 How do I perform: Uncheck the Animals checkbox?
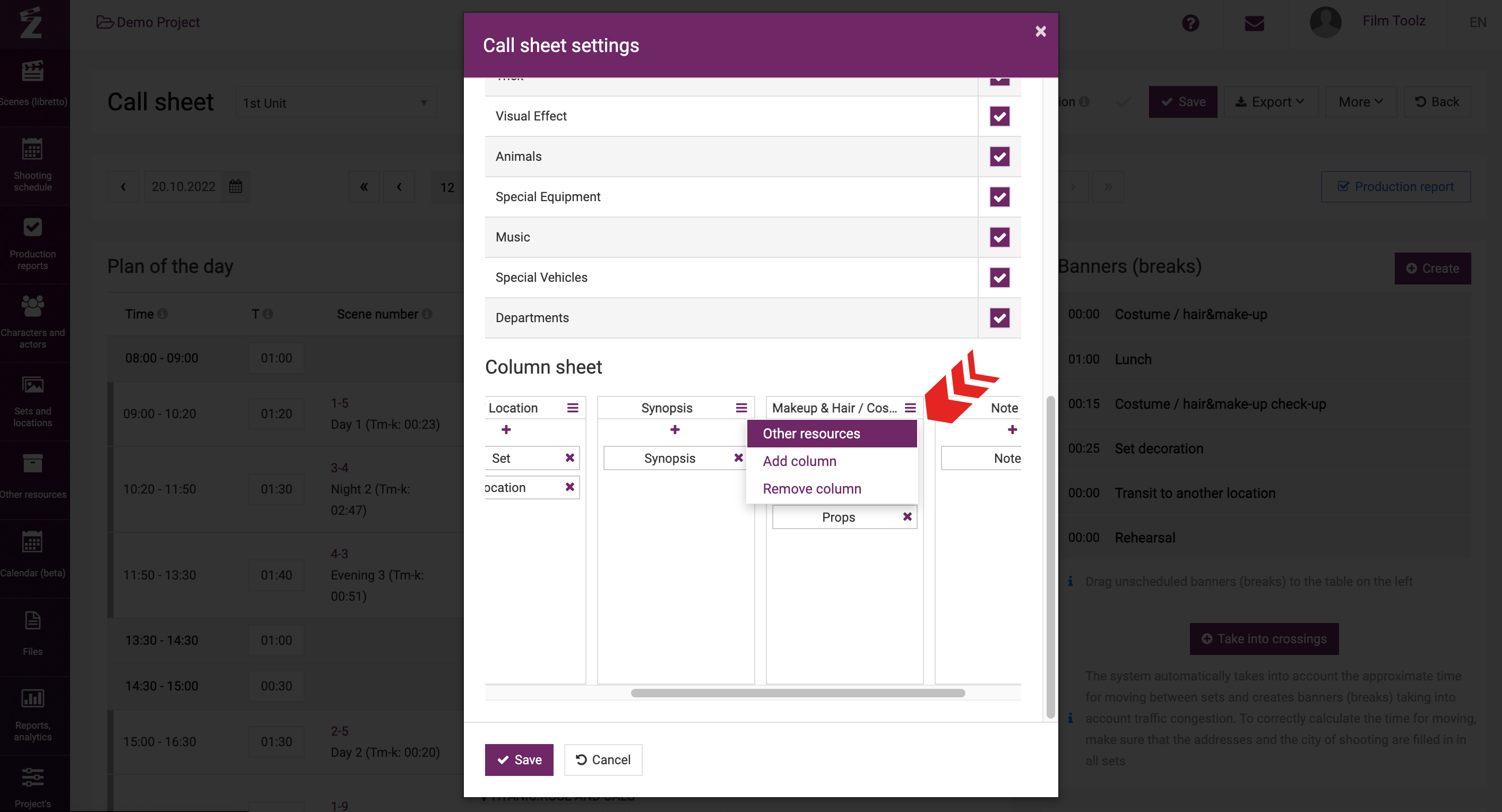999,156
